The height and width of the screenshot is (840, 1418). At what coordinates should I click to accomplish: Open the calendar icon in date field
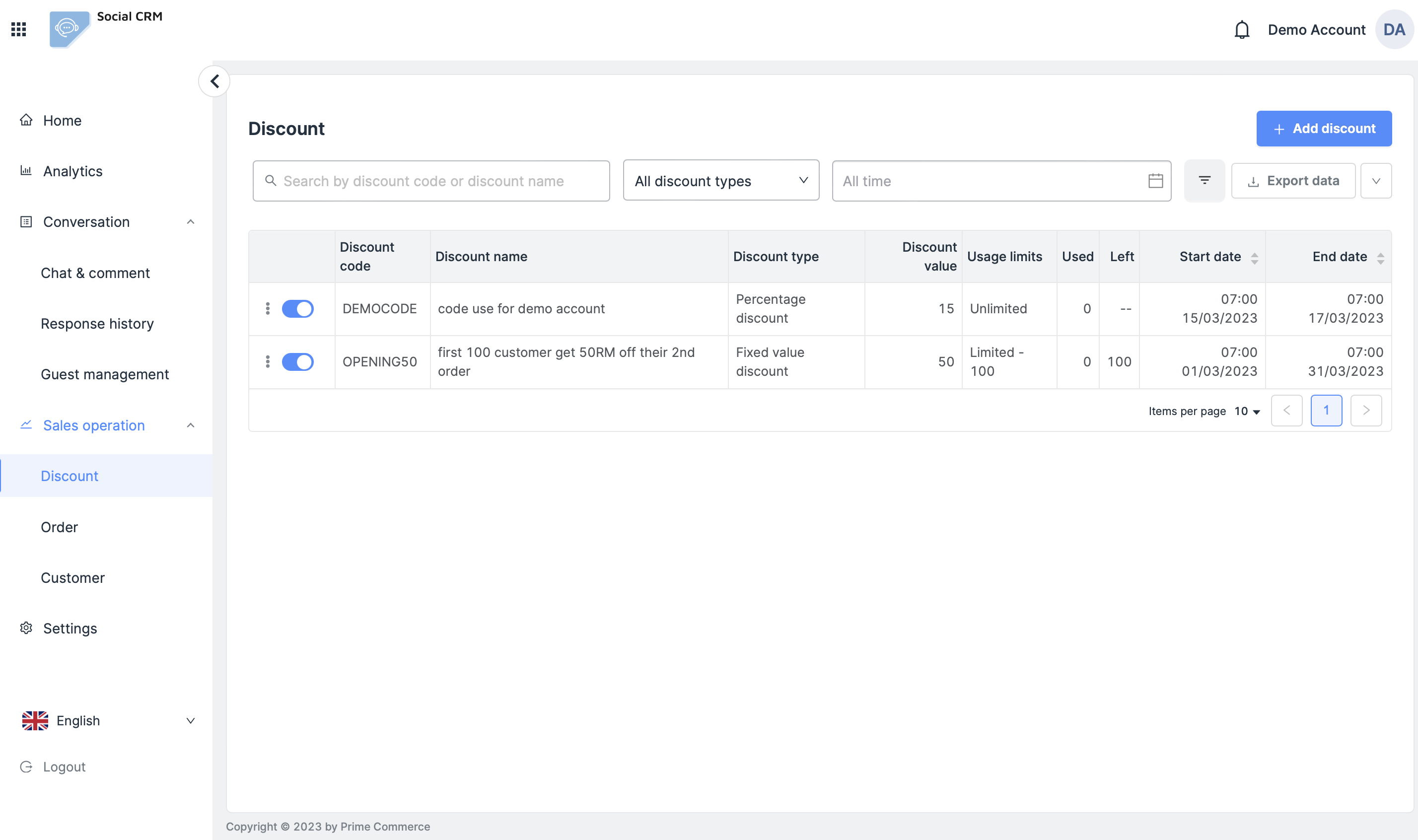[x=1155, y=181]
